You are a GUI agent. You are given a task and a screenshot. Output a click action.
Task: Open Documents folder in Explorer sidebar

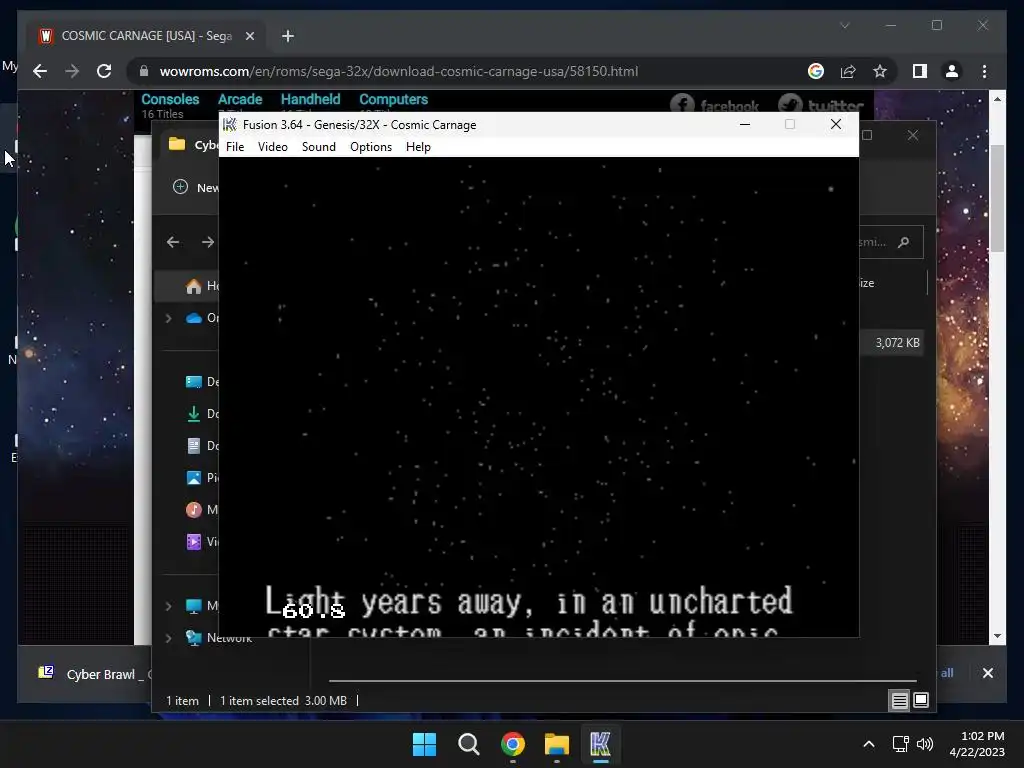point(201,445)
